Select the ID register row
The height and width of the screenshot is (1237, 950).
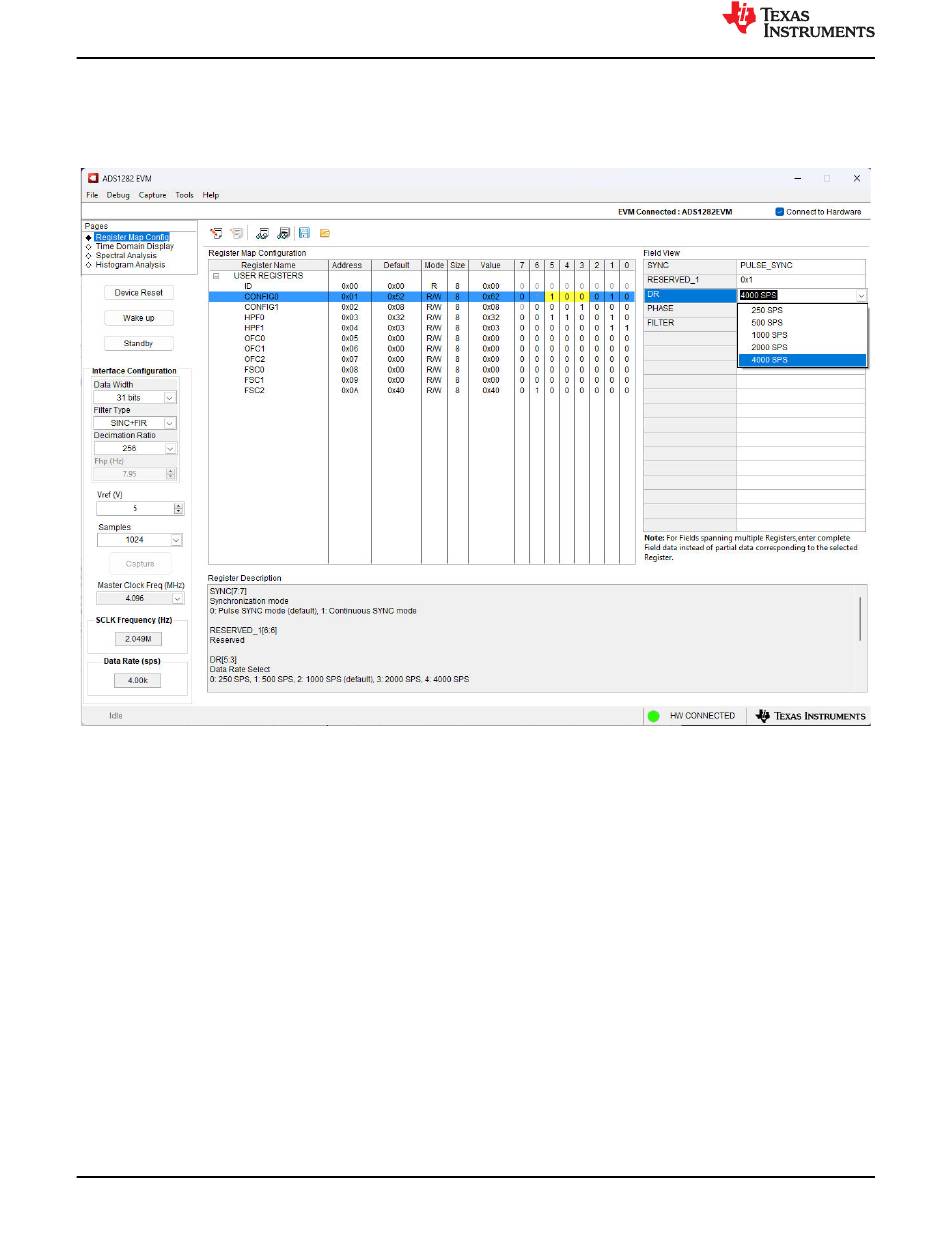(421, 286)
